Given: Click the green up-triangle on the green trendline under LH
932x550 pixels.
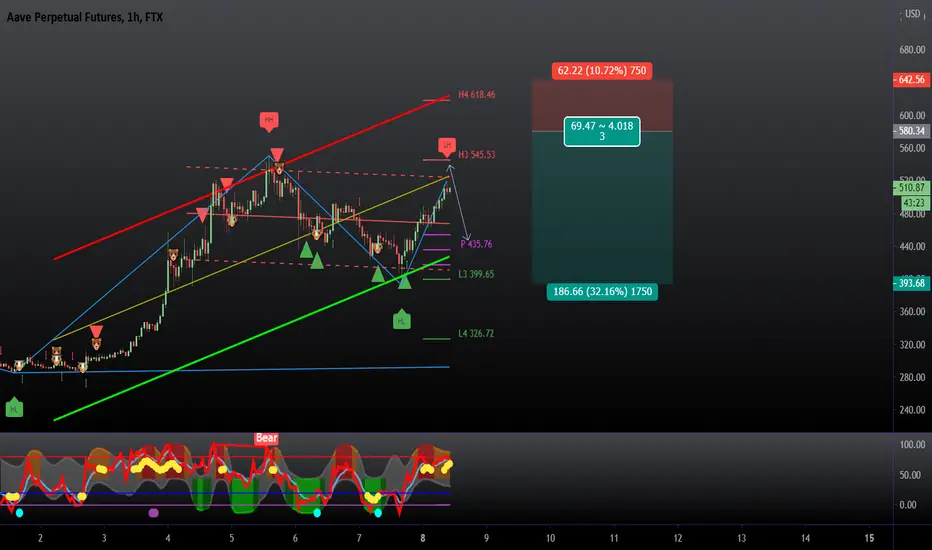Looking at the screenshot, I should tap(404, 282).
